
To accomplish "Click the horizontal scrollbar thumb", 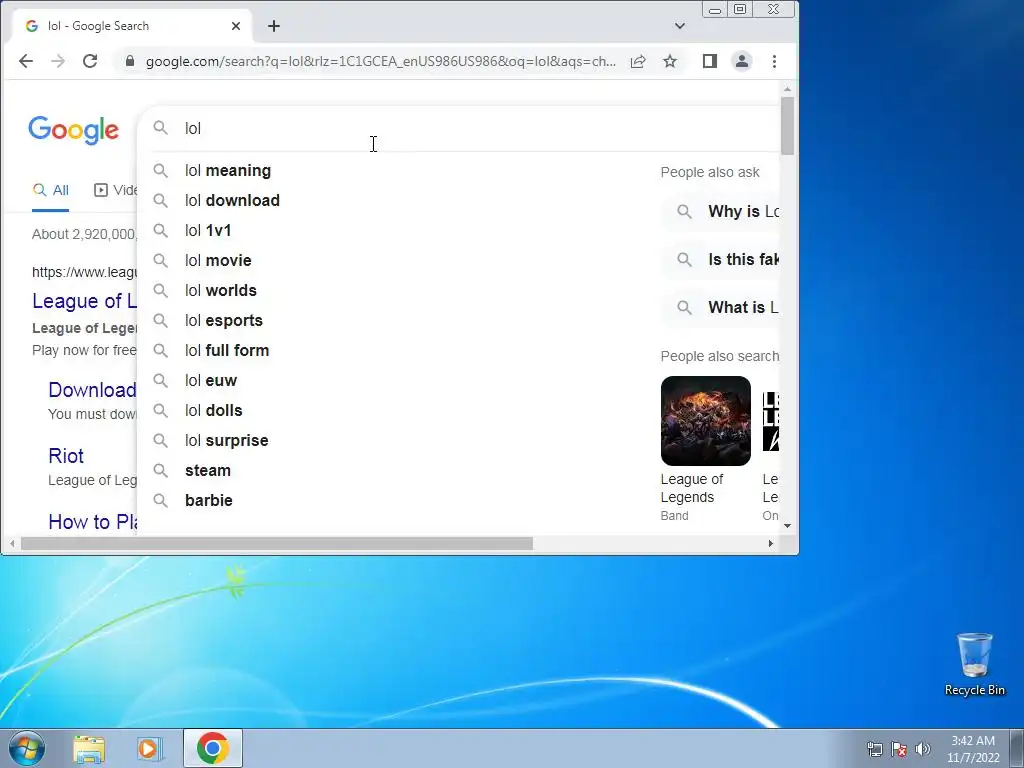I will pyautogui.click(x=277, y=543).
